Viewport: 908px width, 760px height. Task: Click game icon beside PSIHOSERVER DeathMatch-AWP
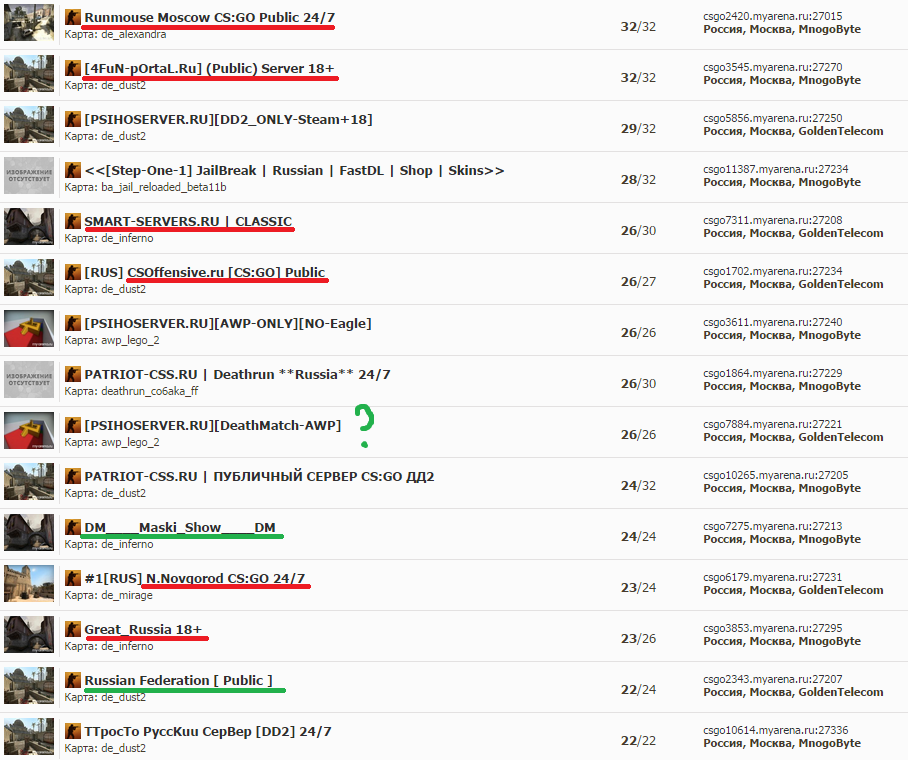click(x=73, y=425)
